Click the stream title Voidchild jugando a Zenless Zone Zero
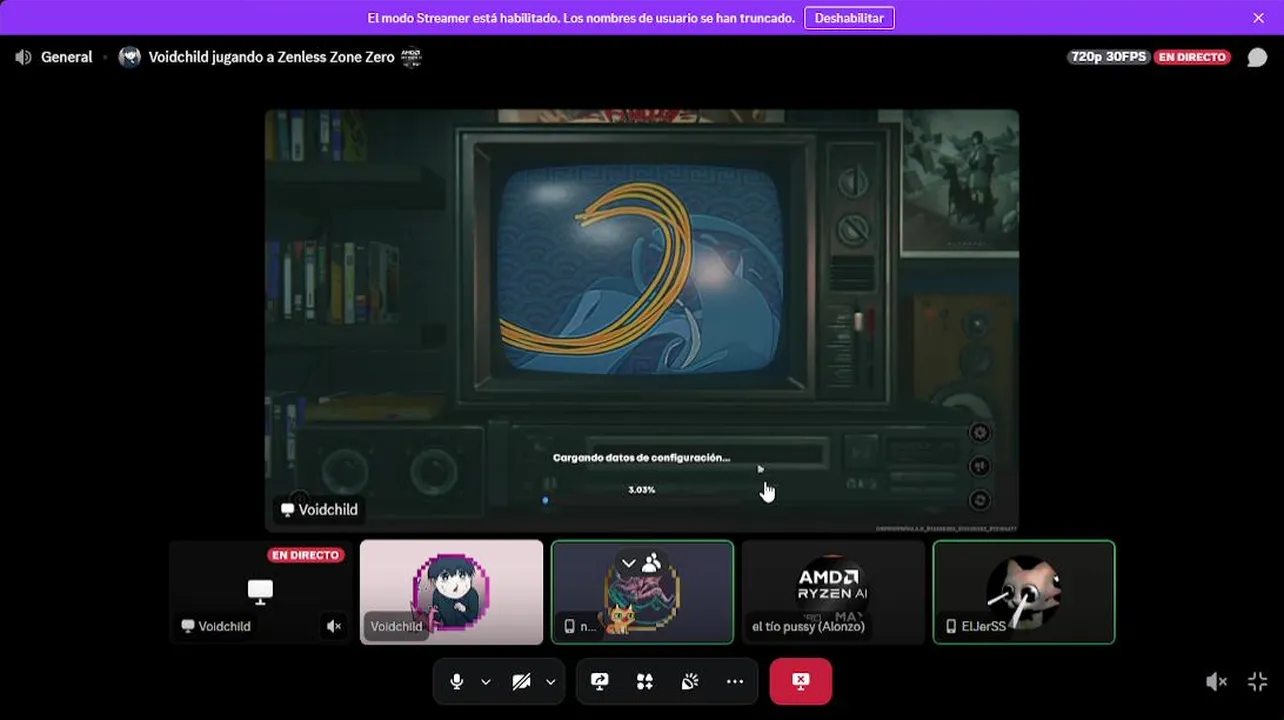The height and width of the screenshot is (720, 1284). pos(272,57)
